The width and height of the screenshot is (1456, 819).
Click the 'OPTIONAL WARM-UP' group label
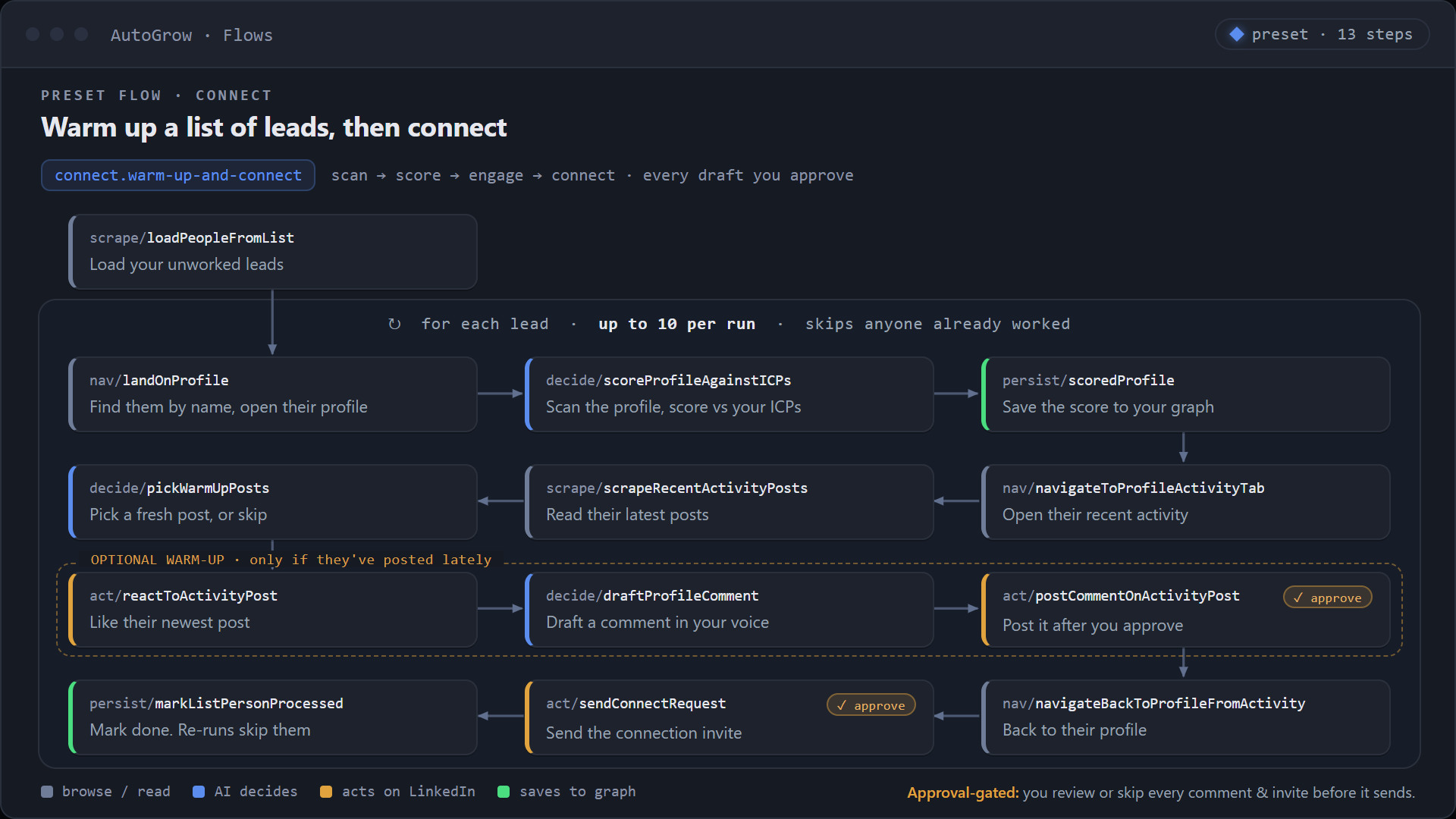(x=158, y=560)
